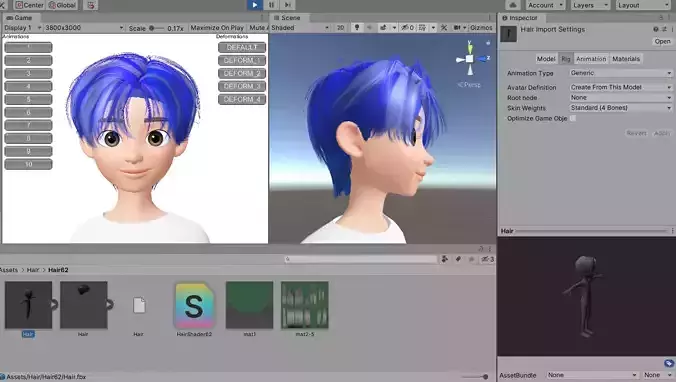Click animation button 5 in Game view
The image size is (676, 382).
pos(28,99)
